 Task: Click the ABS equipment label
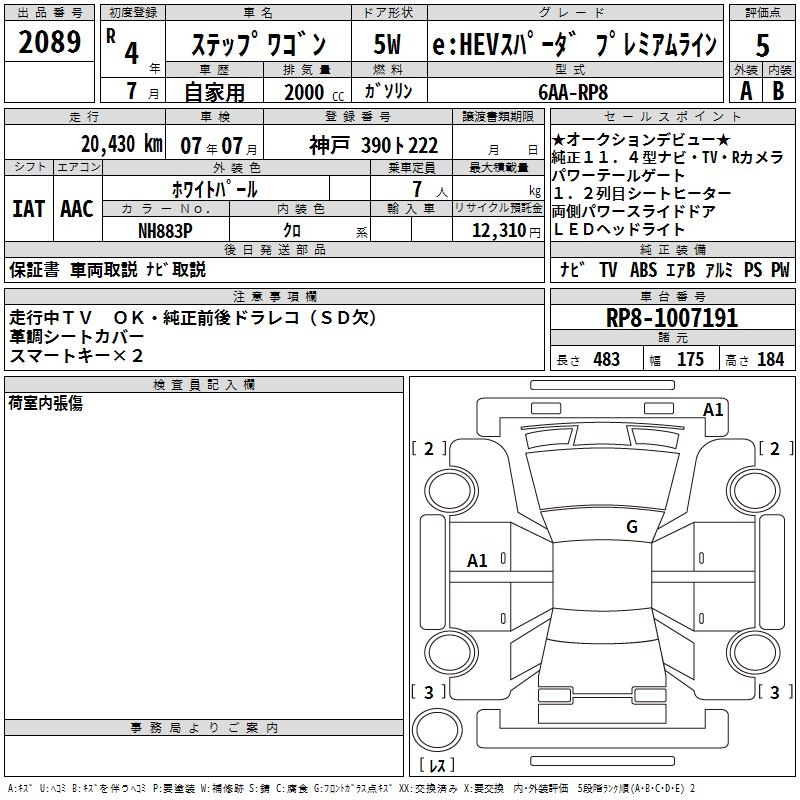[x=643, y=269]
